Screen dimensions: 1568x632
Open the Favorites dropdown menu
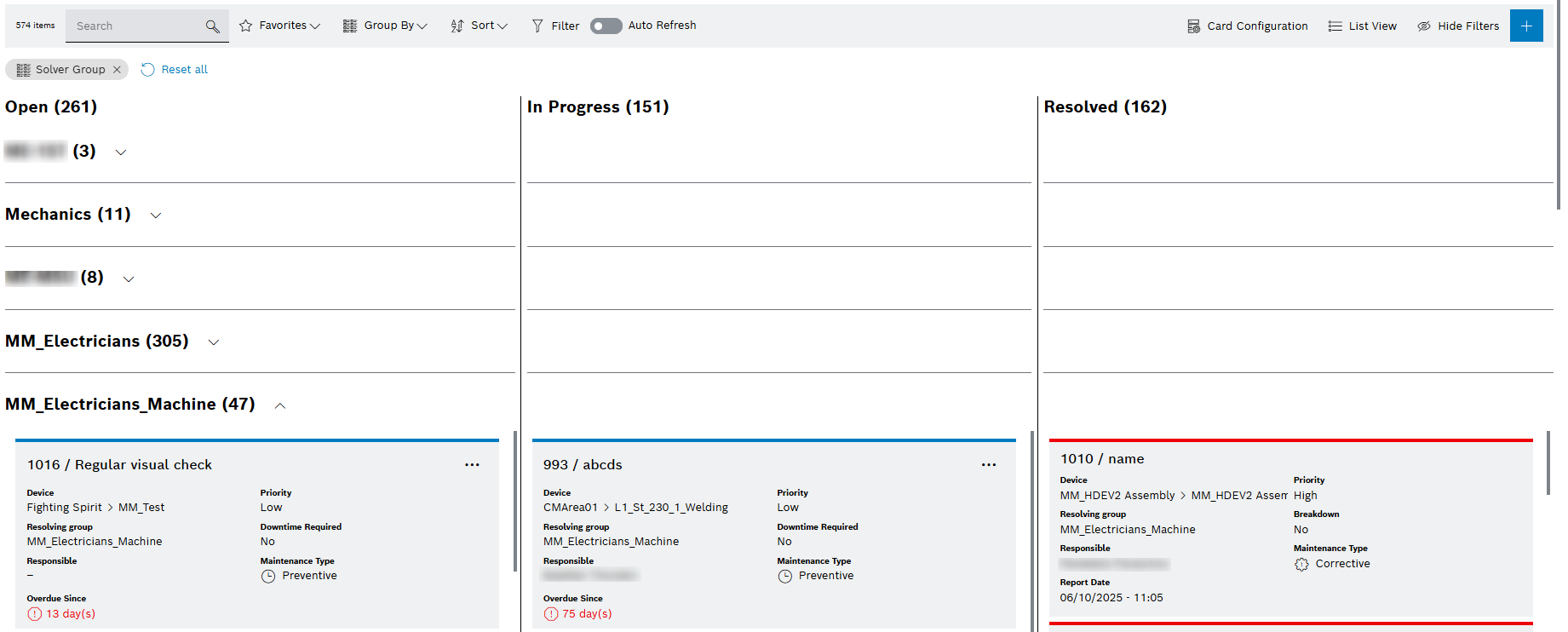pos(279,26)
